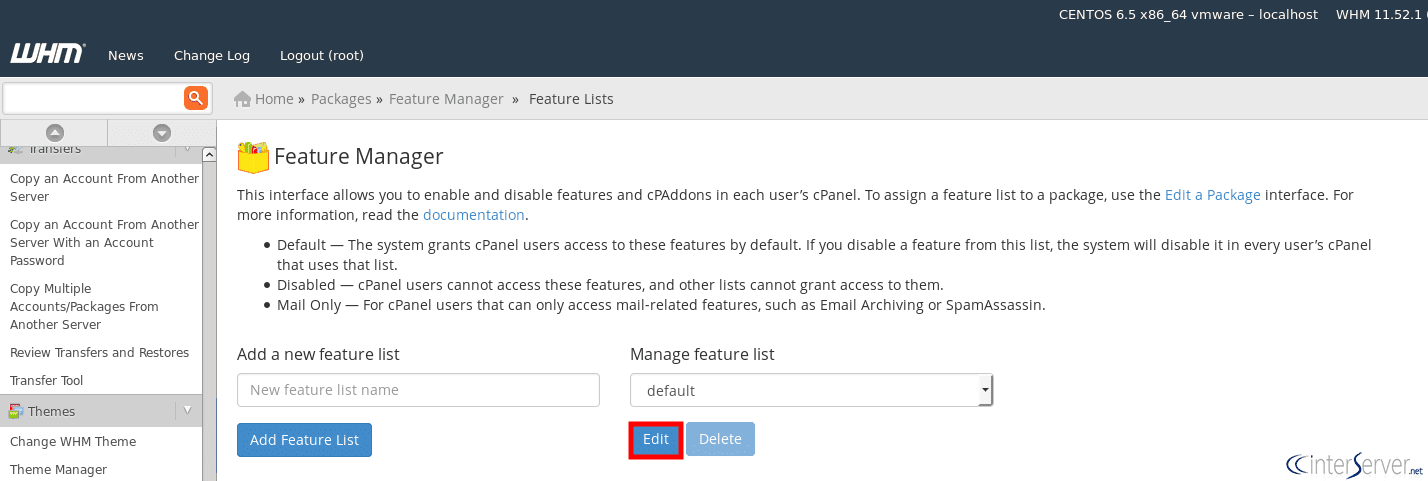This screenshot has width=1428, height=481.
Task: Click the Themes section icon
Action: pos(16,411)
